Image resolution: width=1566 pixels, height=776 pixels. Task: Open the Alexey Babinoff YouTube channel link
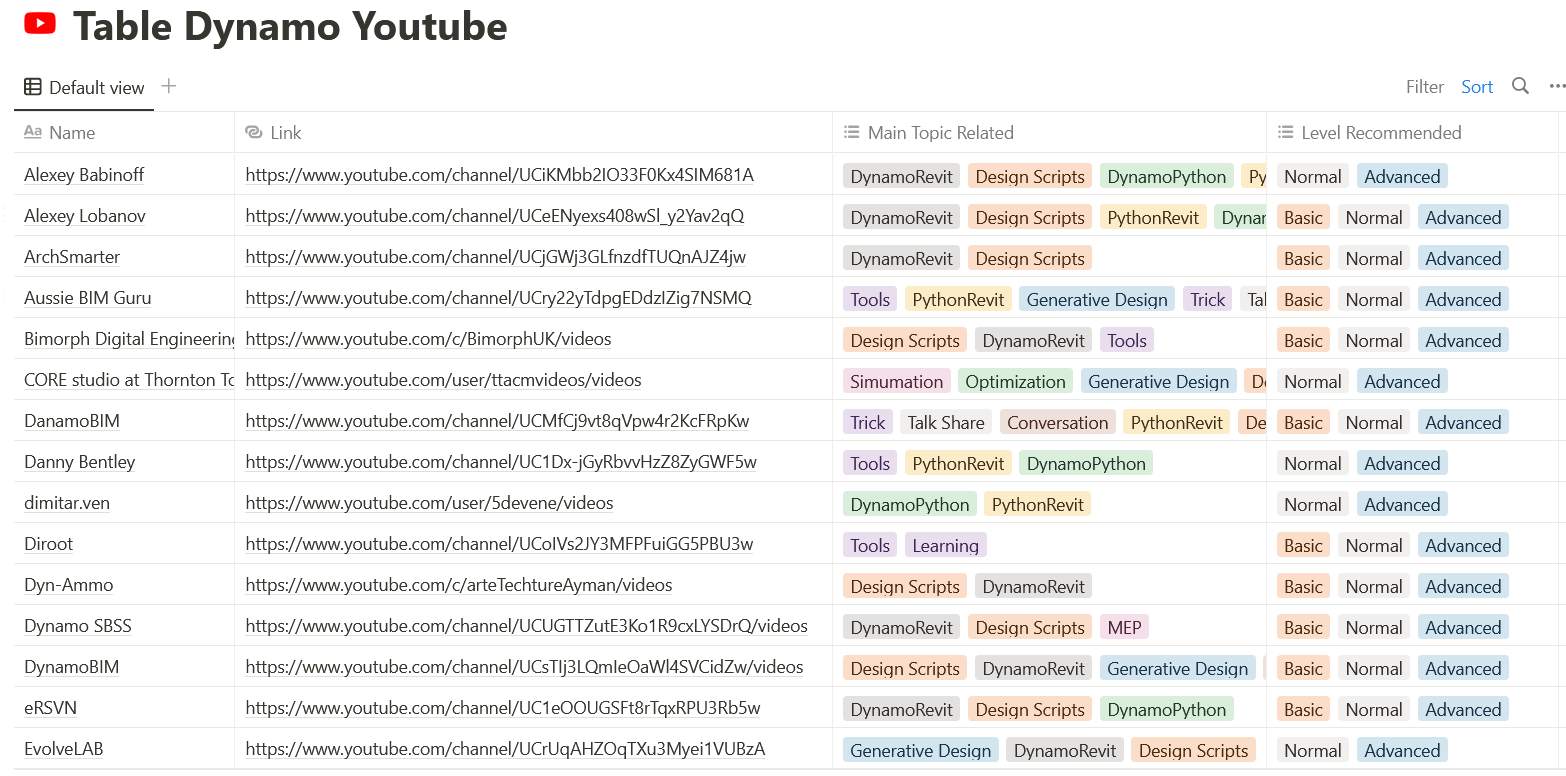click(x=499, y=175)
